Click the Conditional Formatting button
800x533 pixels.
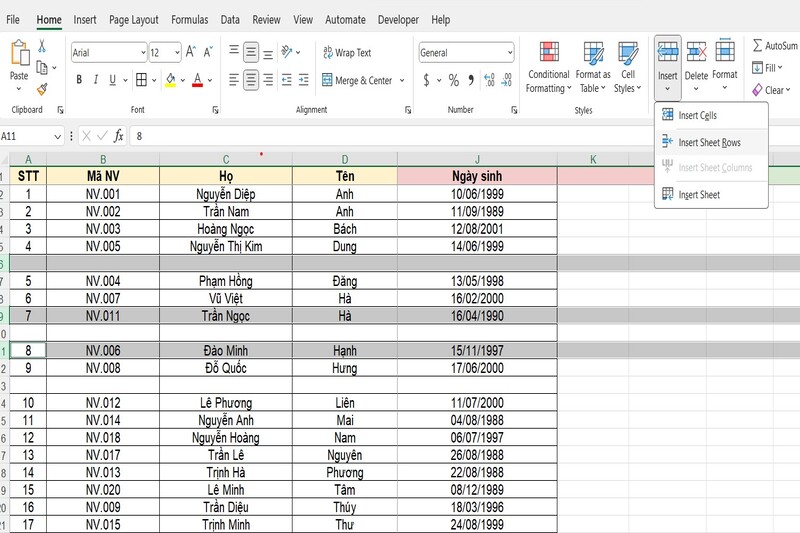click(548, 68)
